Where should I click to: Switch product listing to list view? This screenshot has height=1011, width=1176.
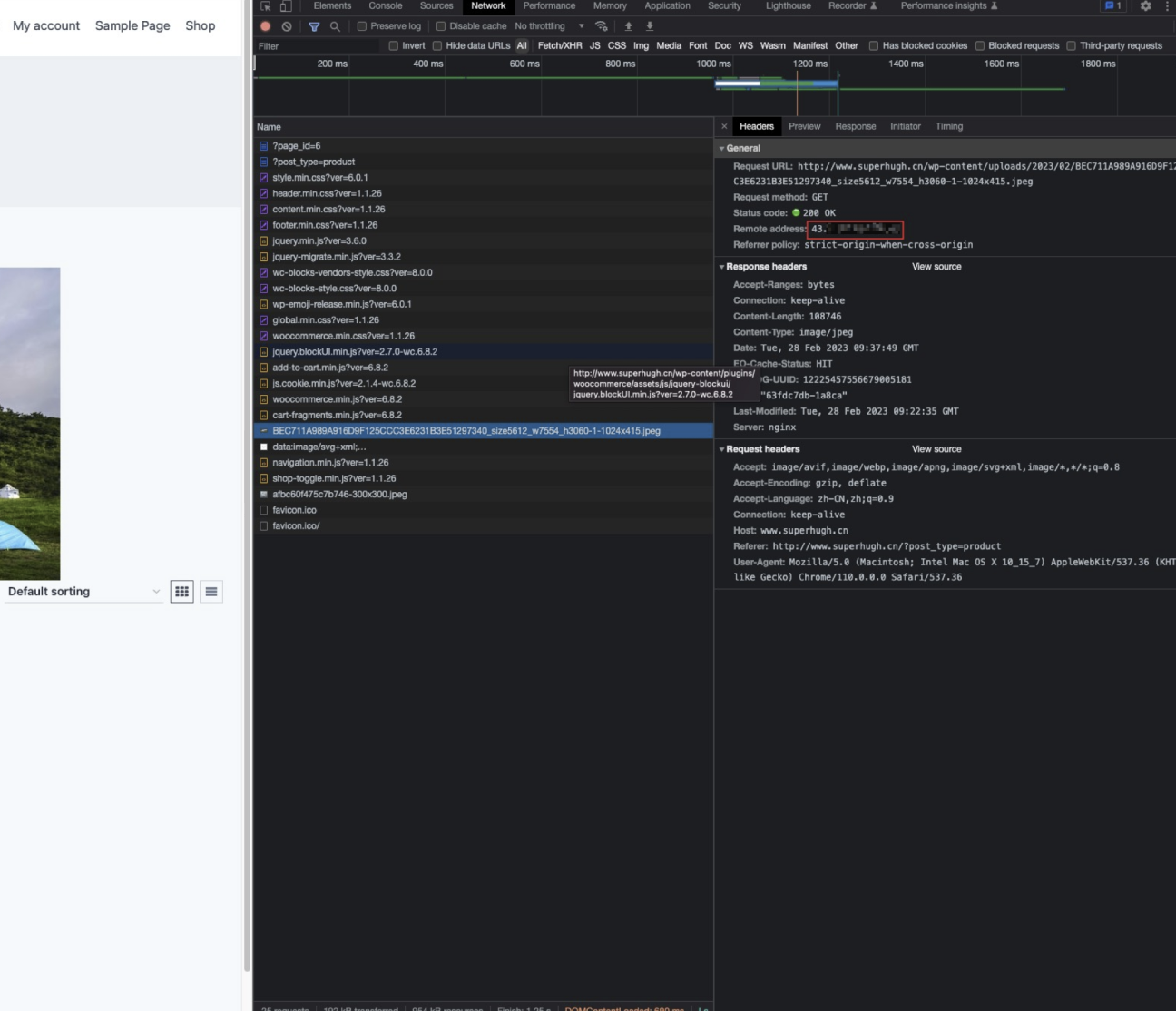tap(211, 592)
